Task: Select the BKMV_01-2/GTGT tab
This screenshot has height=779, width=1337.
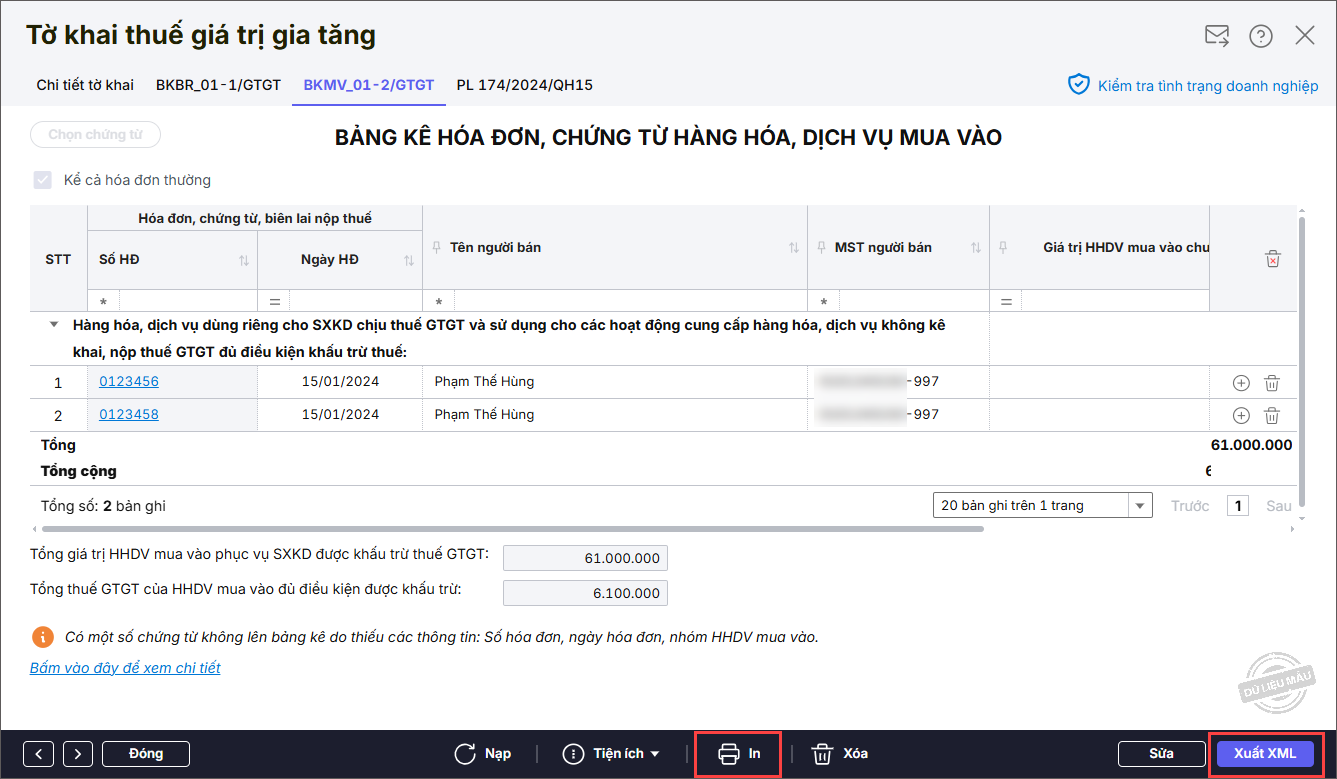Action: pyautogui.click(x=369, y=85)
